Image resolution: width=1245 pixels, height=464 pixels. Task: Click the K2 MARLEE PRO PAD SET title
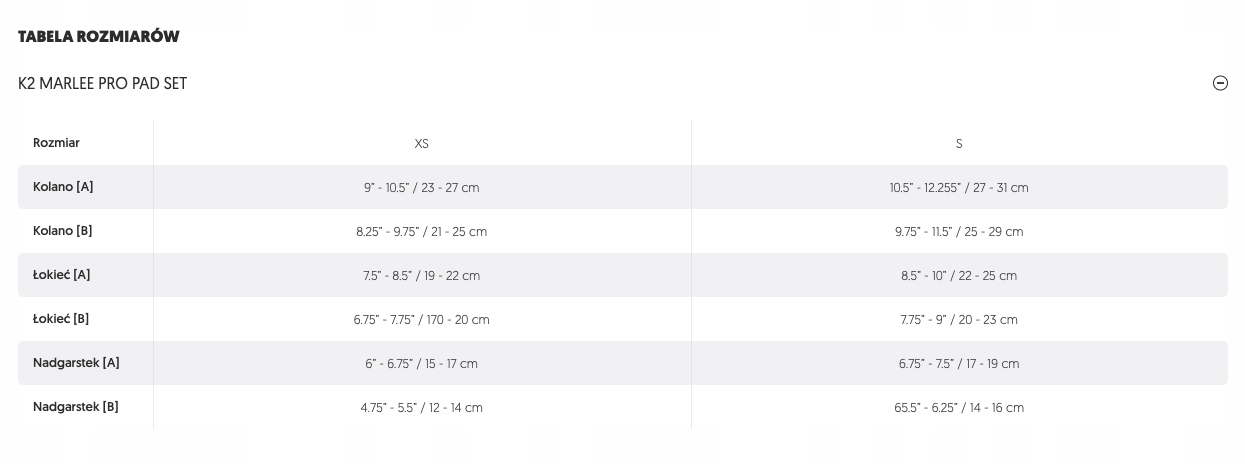(103, 84)
